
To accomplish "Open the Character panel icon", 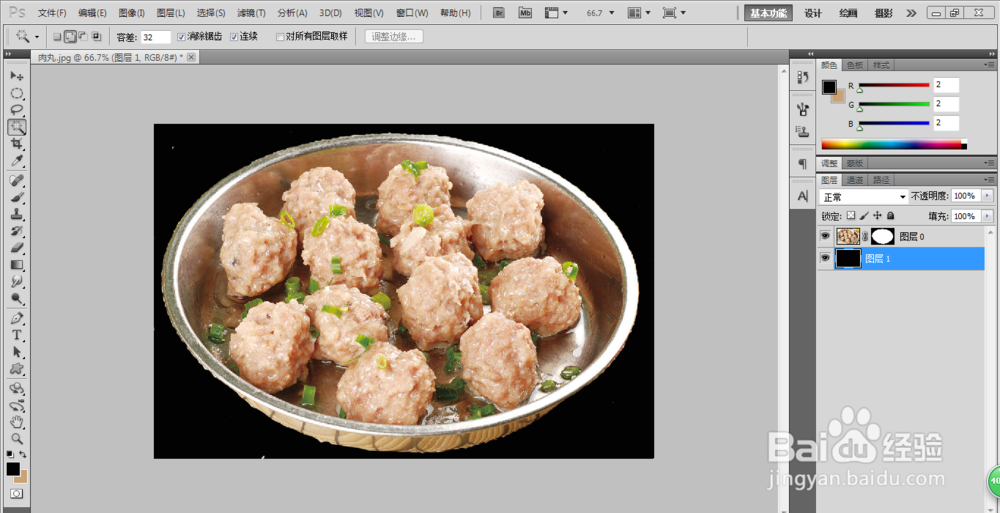I will point(803,195).
